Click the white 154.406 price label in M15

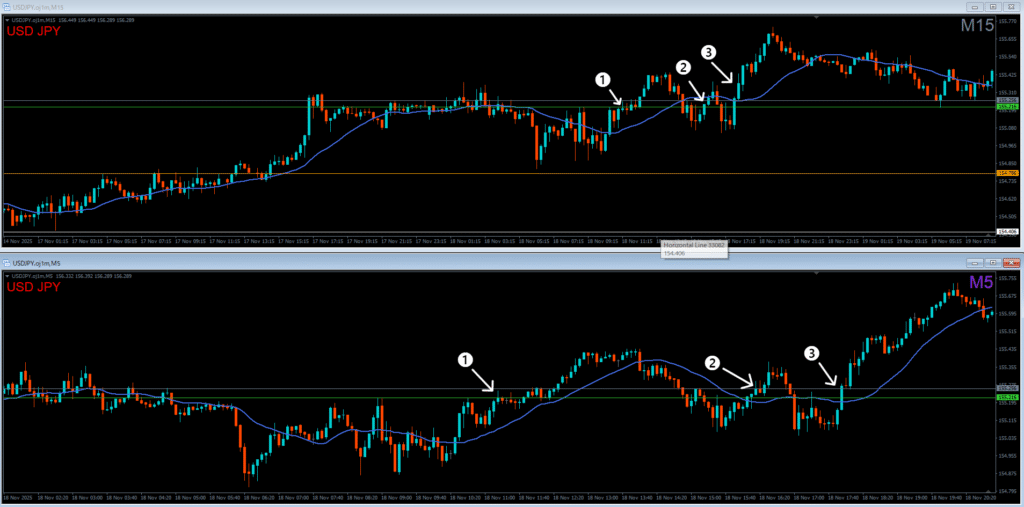click(x=1008, y=231)
